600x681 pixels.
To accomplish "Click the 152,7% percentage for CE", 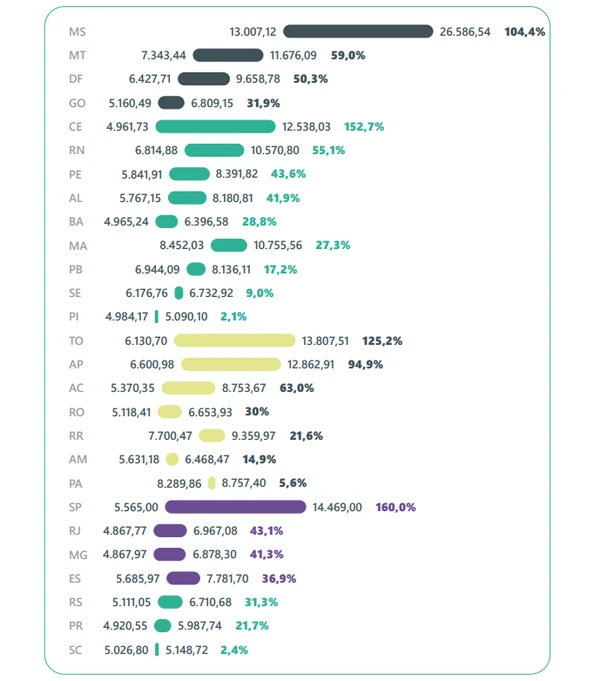I will click(364, 127).
